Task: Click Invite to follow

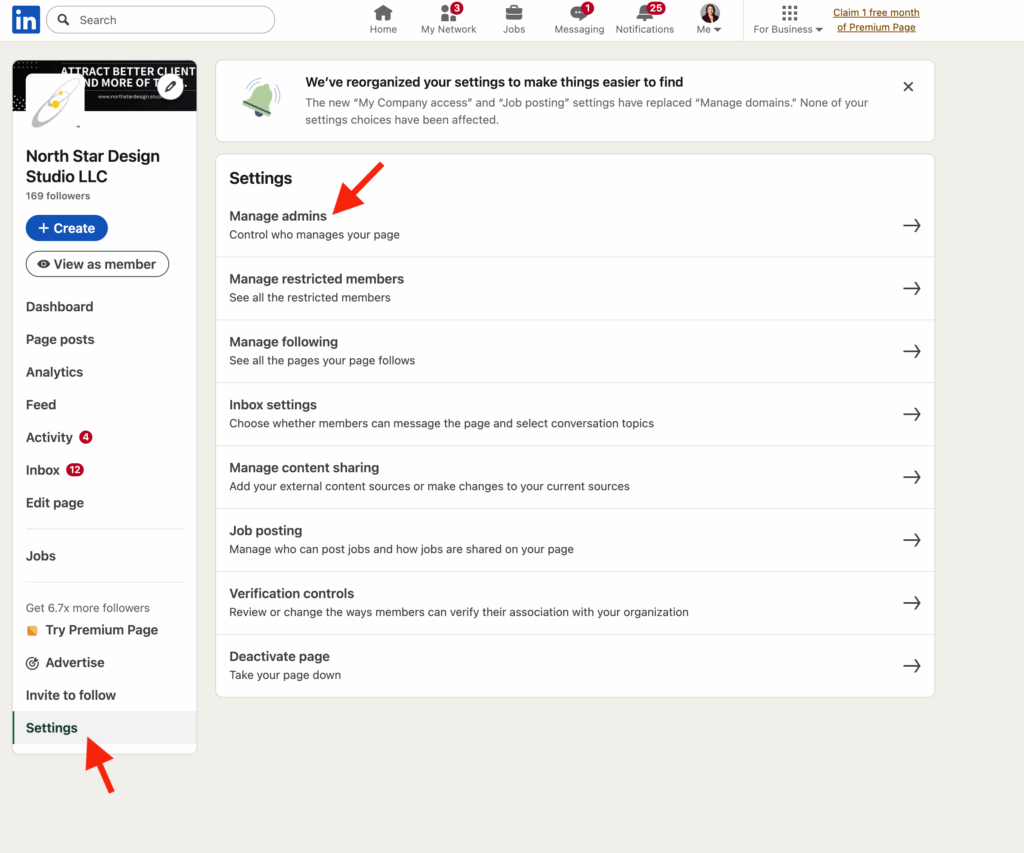Action: click(71, 695)
